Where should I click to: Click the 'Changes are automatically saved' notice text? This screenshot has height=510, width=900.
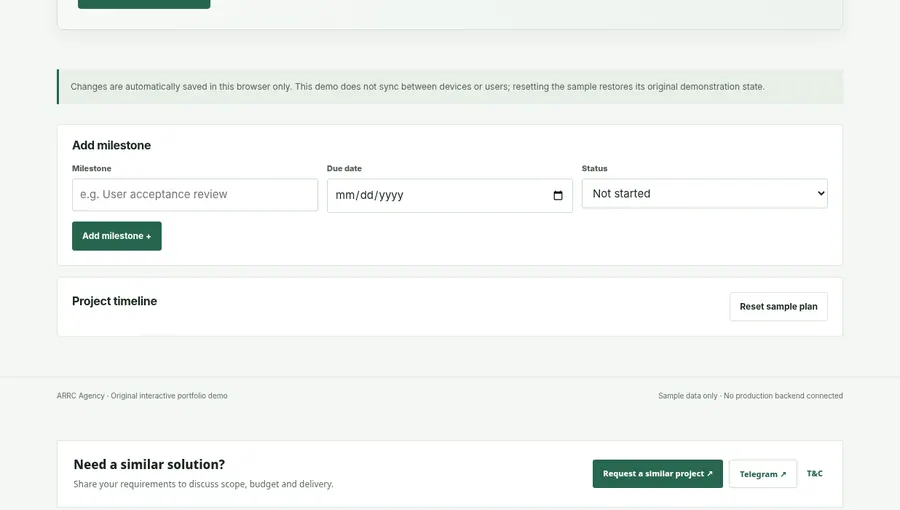(x=417, y=87)
